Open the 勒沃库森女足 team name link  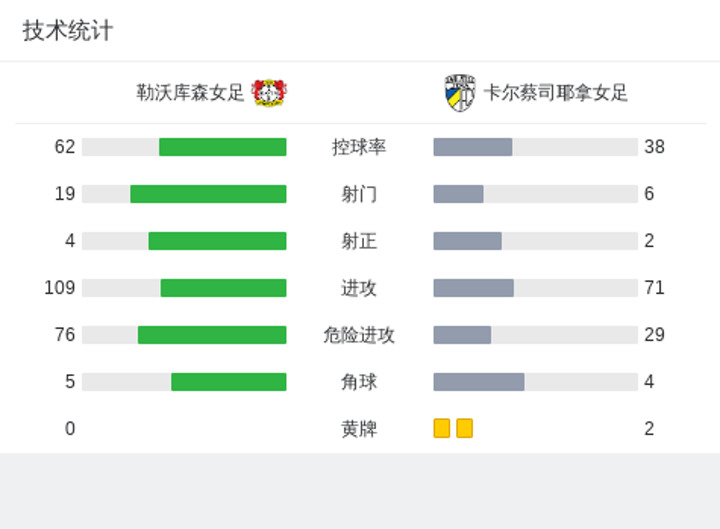pyautogui.click(x=190, y=93)
